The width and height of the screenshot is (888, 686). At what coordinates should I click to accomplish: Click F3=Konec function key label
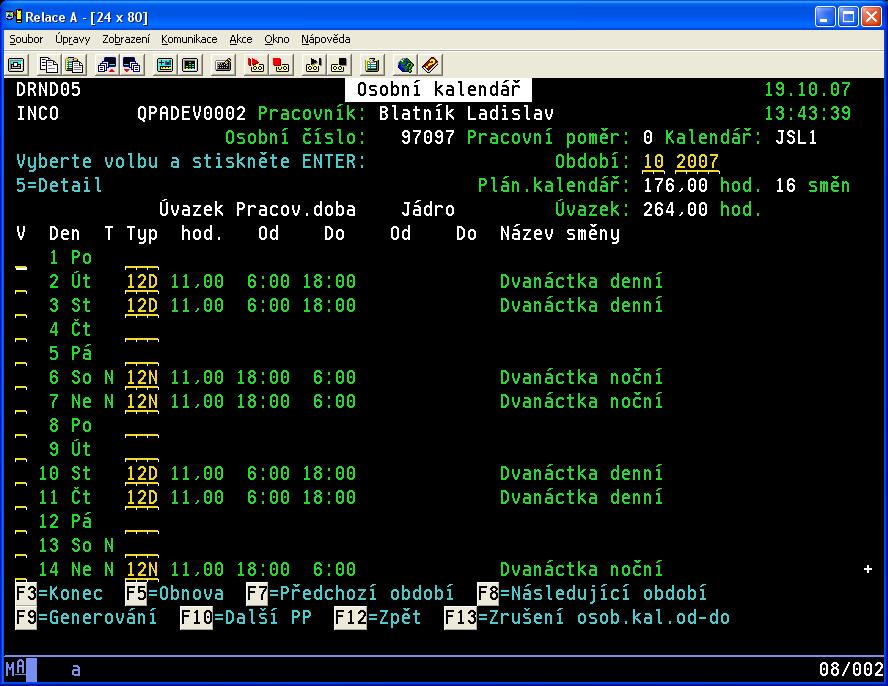pyautogui.click(x=59, y=594)
